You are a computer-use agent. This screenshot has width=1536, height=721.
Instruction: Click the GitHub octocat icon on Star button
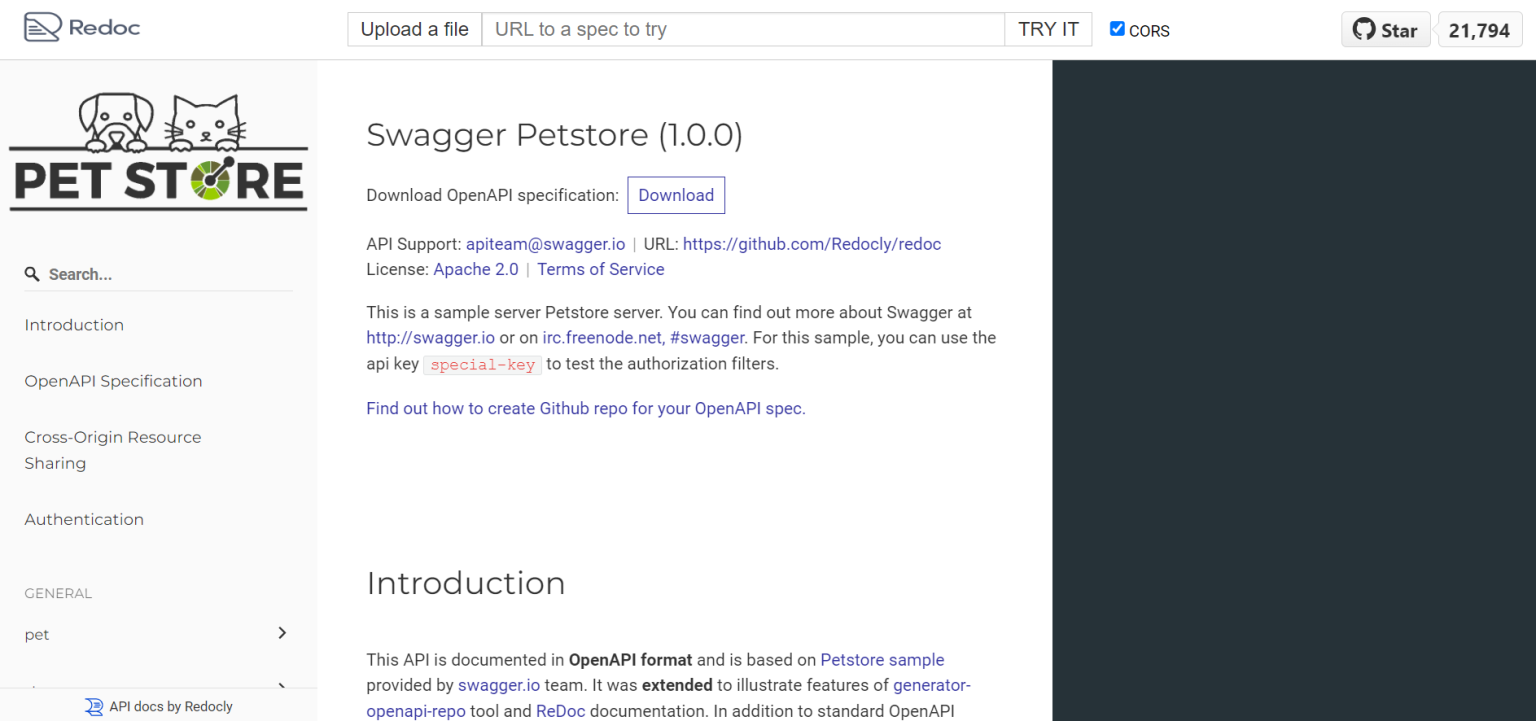1363,29
